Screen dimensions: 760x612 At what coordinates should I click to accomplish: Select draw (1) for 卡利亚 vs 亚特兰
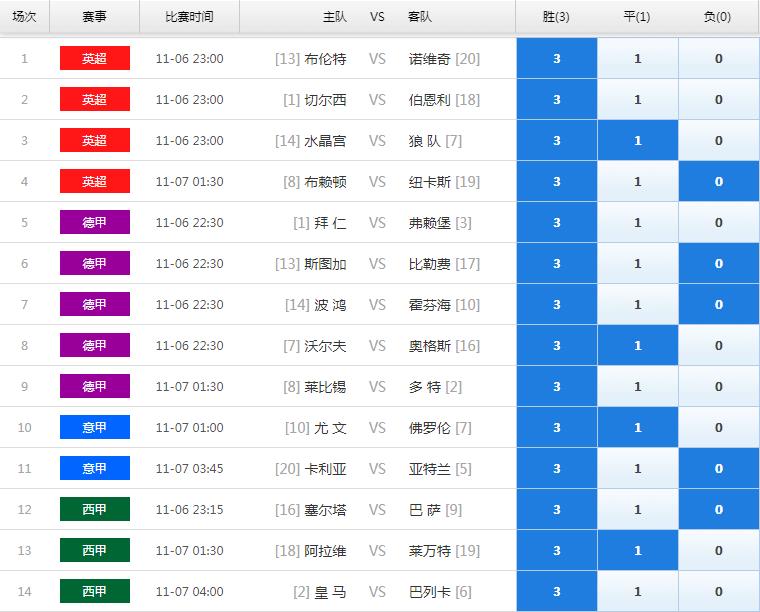pos(637,469)
